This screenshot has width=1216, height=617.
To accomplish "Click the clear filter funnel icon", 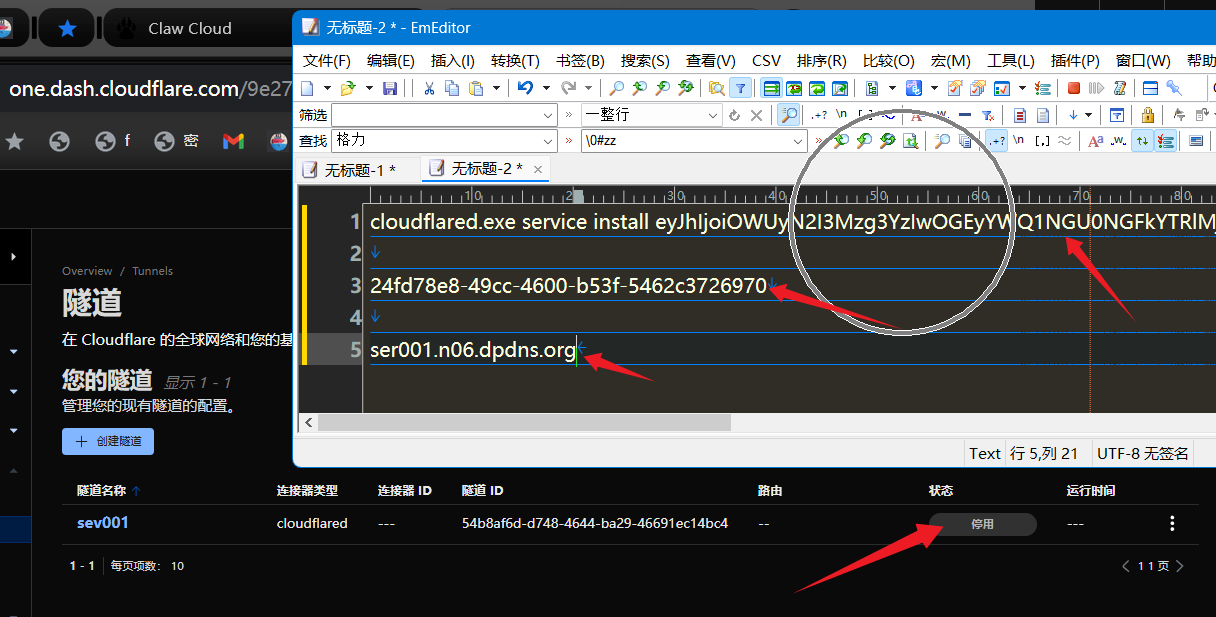I will coord(987,115).
